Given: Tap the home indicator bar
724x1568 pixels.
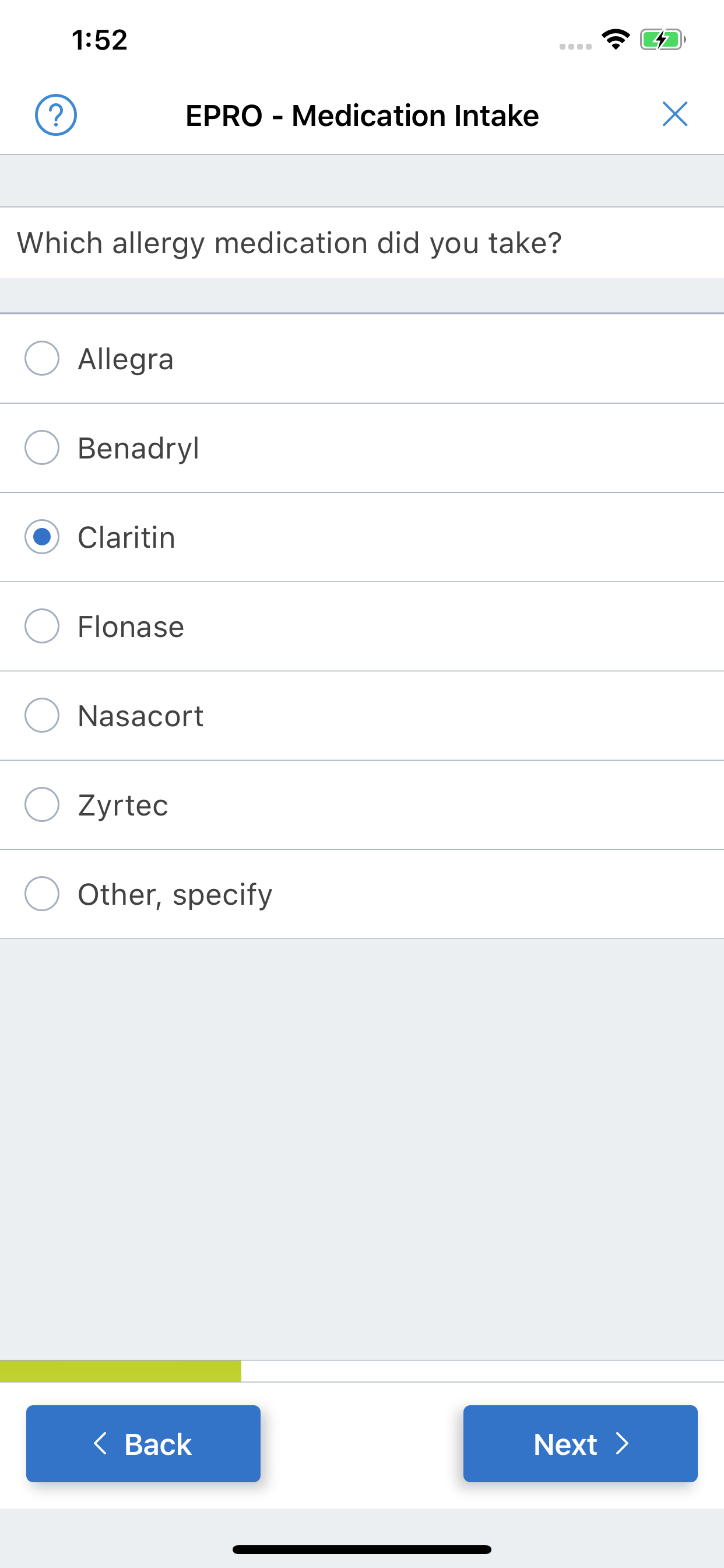Looking at the screenshot, I should 362,1549.
